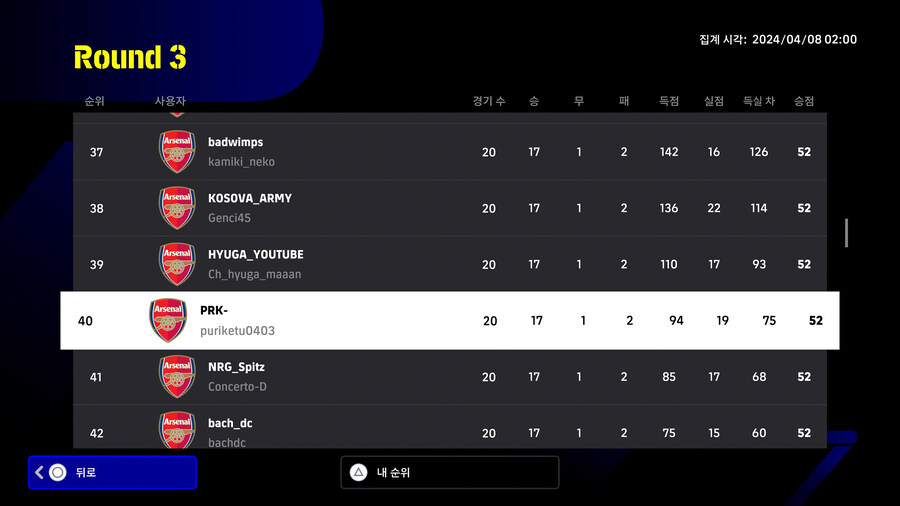The height and width of the screenshot is (506, 900).
Task: Select rank 41 NRG_Spitz row
Action: click(x=450, y=377)
